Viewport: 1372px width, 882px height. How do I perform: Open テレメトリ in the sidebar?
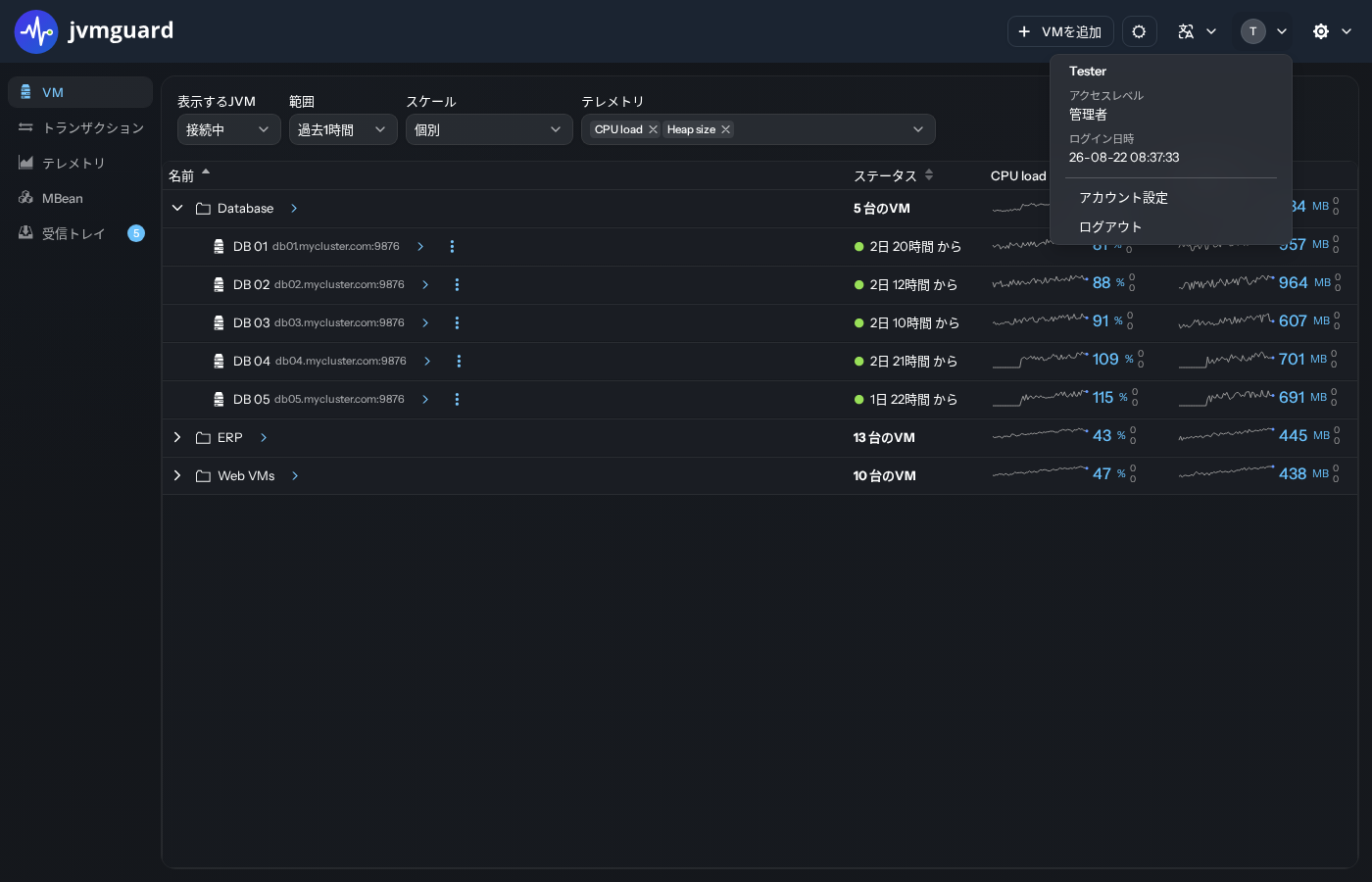(80, 163)
